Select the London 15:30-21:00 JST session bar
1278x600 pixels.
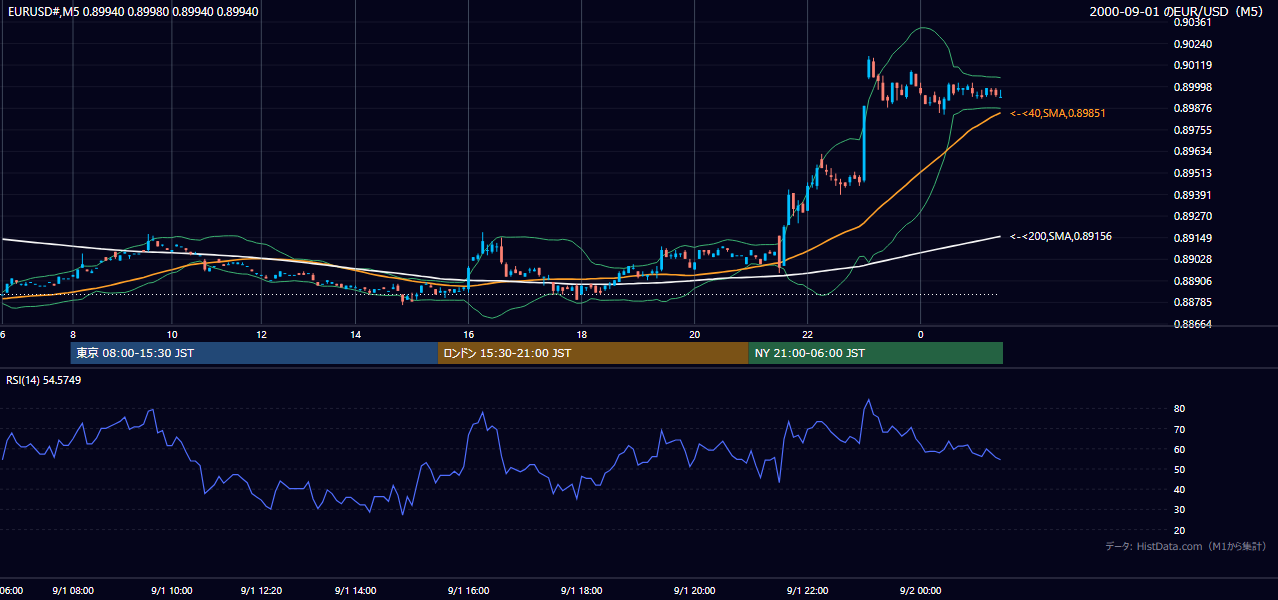pos(593,353)
